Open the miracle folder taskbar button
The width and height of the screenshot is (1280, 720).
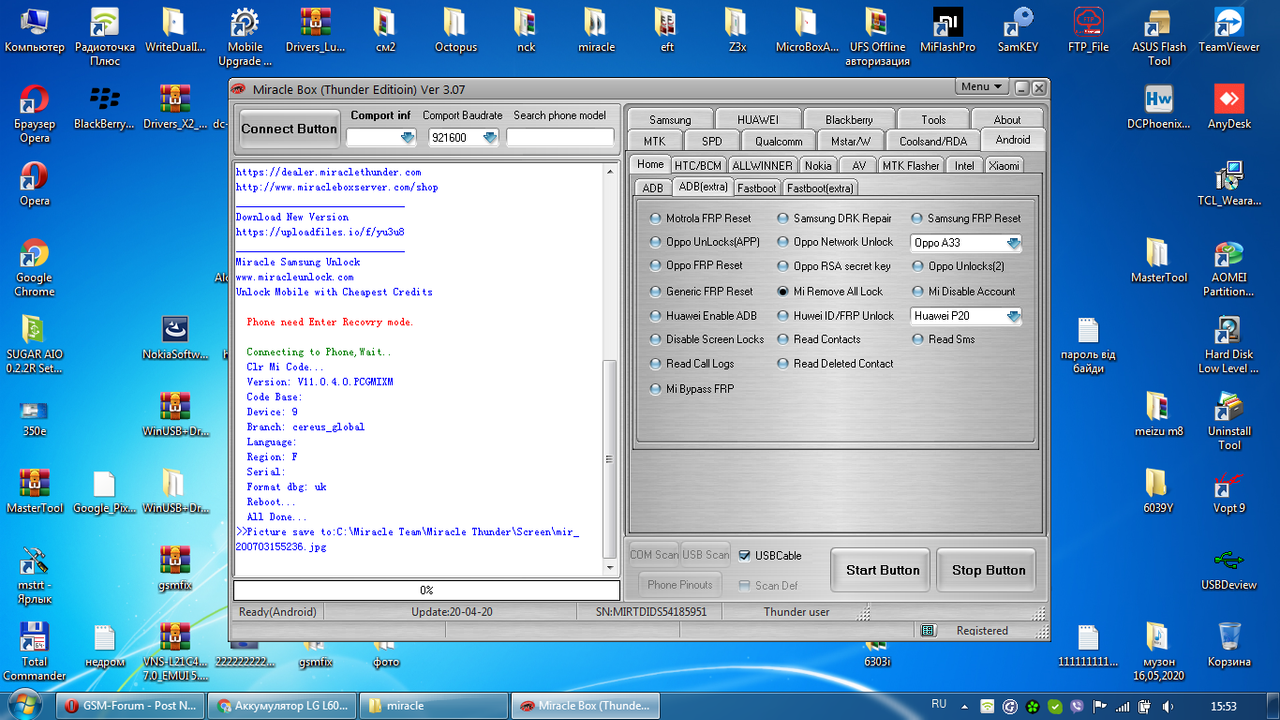tap(432, 705)
